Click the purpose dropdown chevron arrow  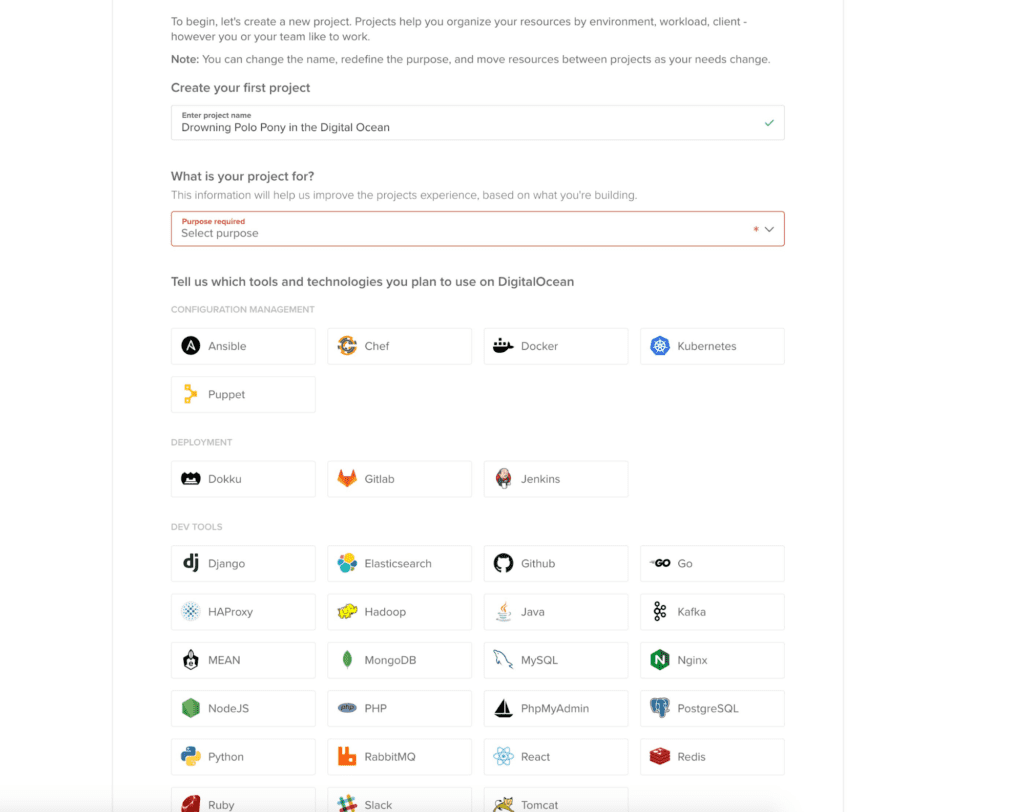pyautogui.click(x=769, y=229)
